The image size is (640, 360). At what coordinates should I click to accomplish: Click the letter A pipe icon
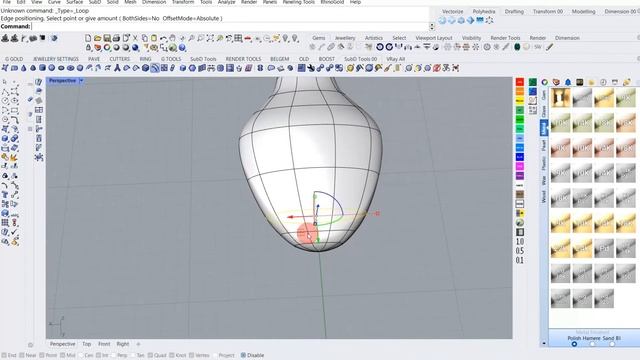pyautogui.click(x=117, y=68)
